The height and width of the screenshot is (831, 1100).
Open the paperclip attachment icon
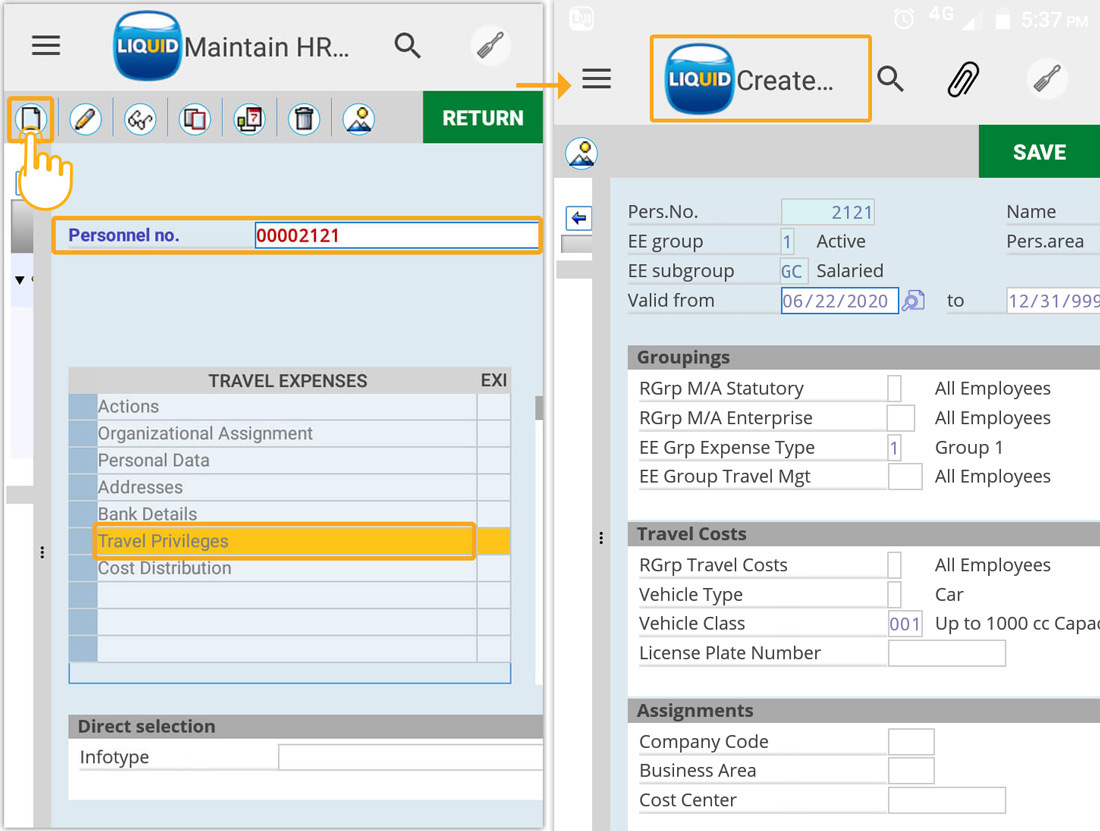coord(965,80)
